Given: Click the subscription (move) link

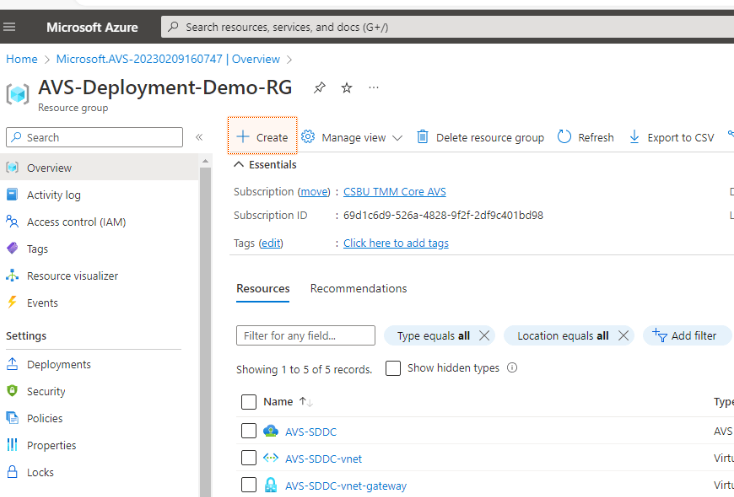Looking at the screenshot, I should click(x=314, y=192).
